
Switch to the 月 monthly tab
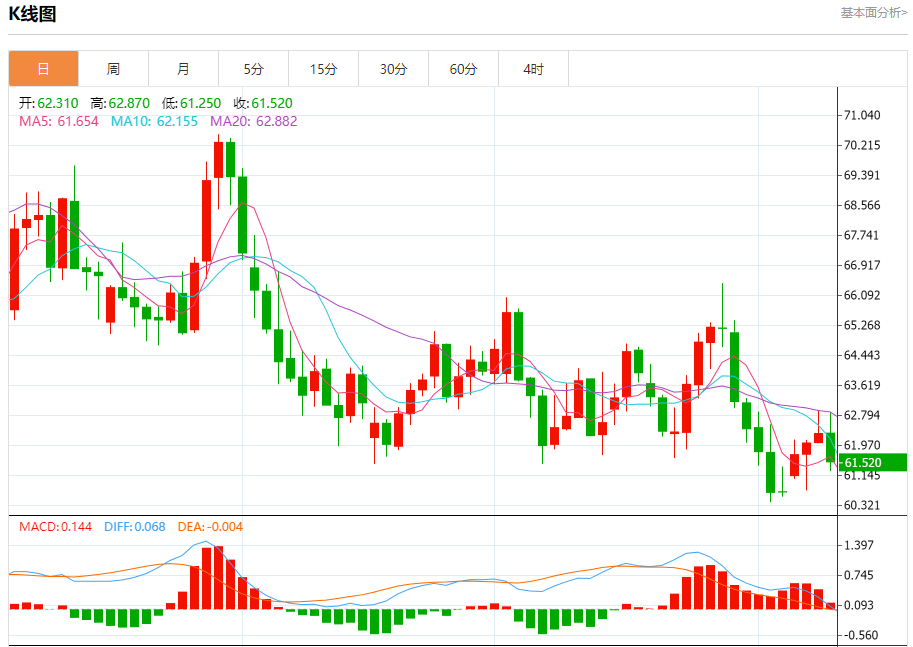coord(183,69)
